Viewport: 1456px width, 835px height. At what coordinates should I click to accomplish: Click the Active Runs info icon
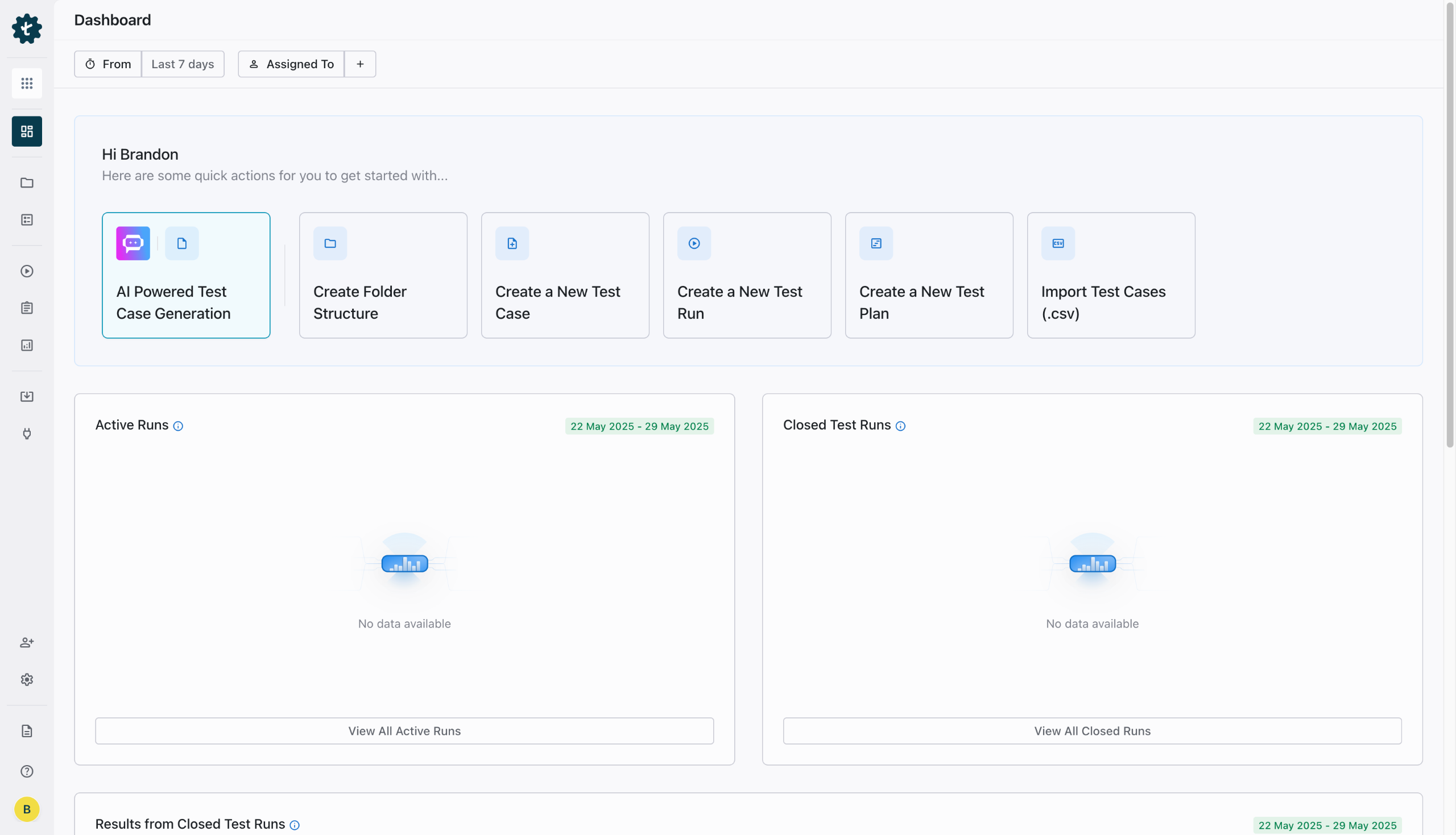[179, 426]
